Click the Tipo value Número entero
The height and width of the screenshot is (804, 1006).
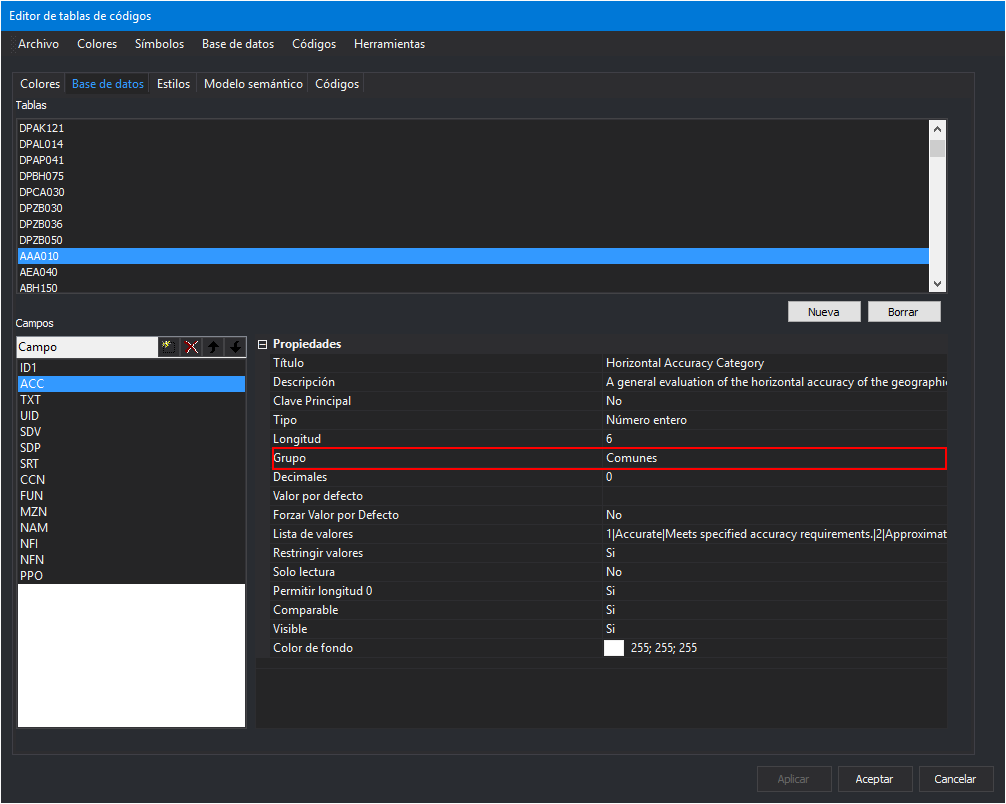point(646,420)
